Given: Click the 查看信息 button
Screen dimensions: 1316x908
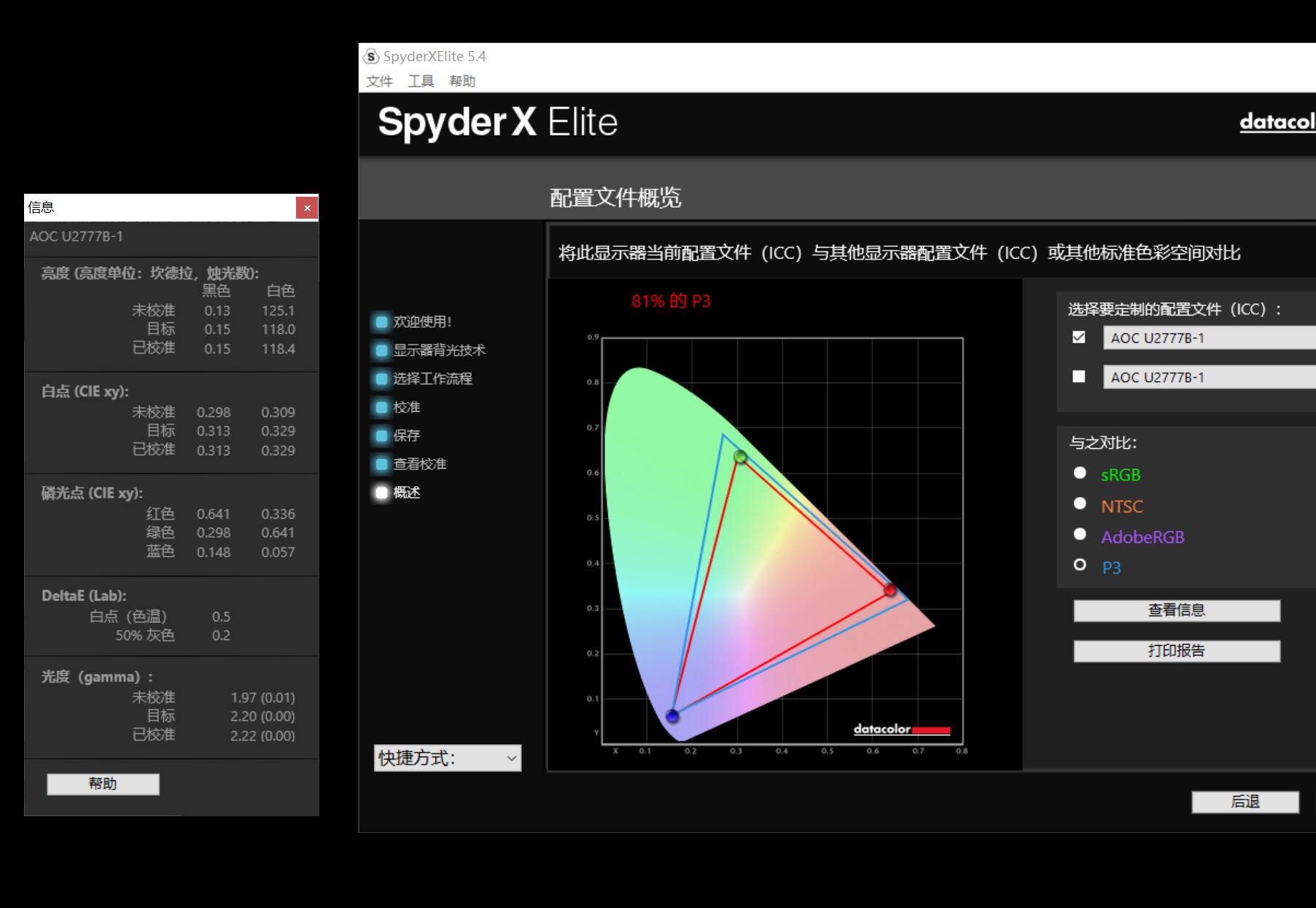Looking at the screenshot, I should click(1177, 611).
